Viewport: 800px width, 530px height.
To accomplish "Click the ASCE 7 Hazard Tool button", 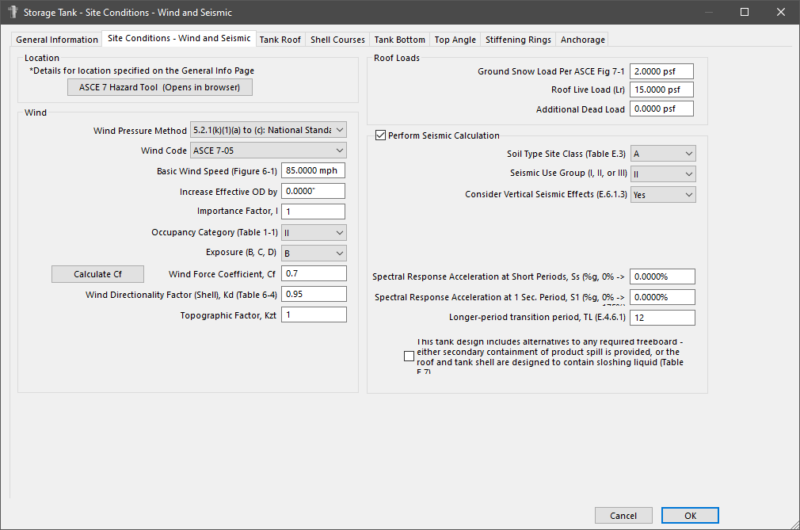I will (160, 87).
